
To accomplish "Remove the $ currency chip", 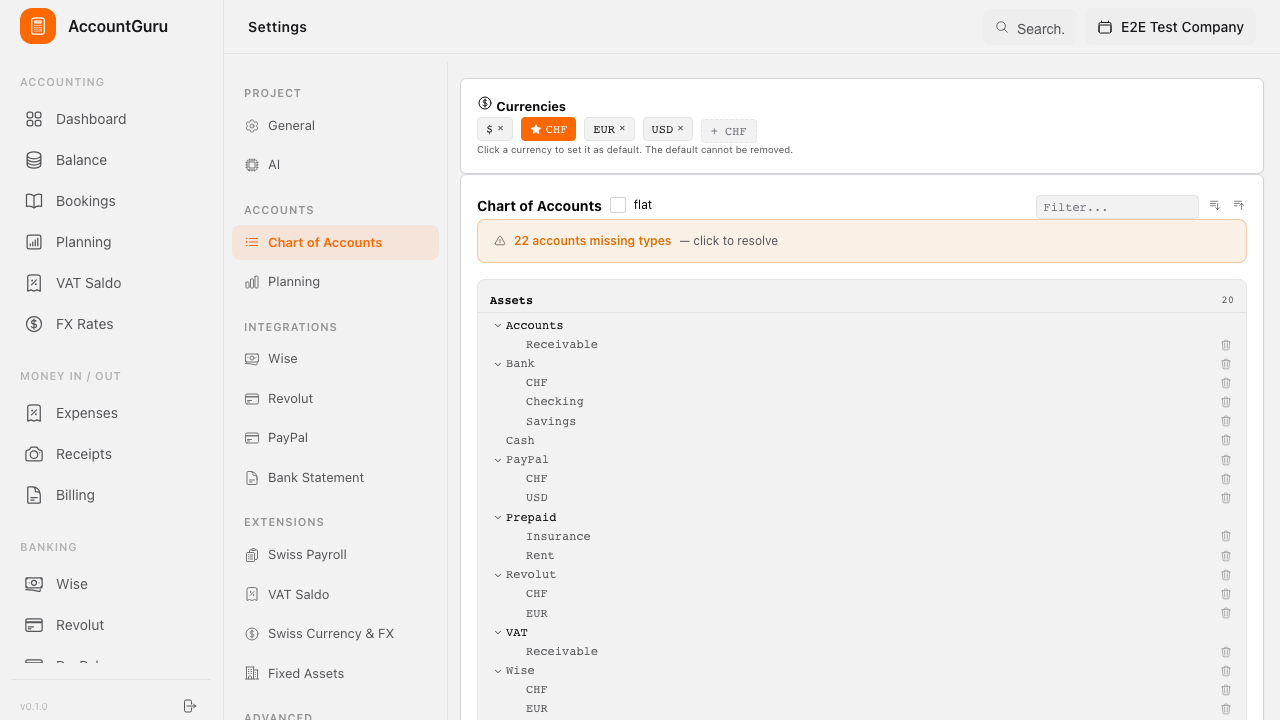I will [500, 128].
